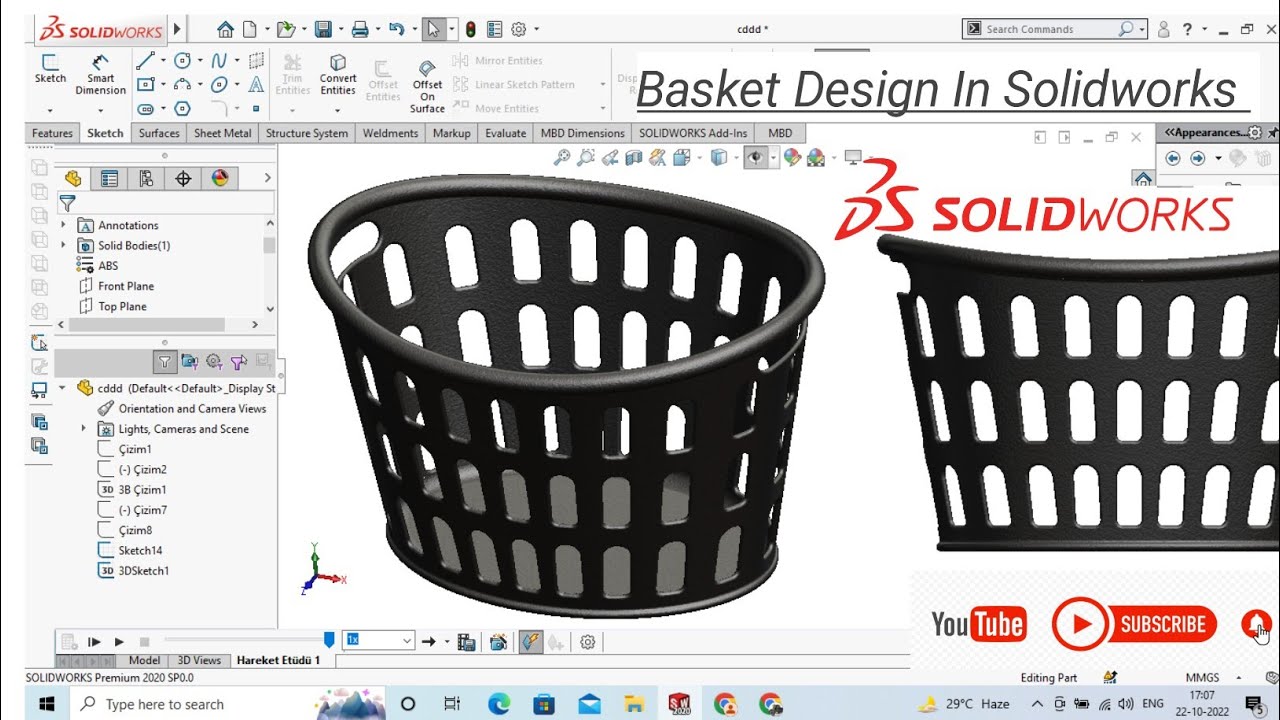The height and width of the screenshot is (720, 1280).
Task: Open the Options gear in the top toolbar
Action: 518,29
